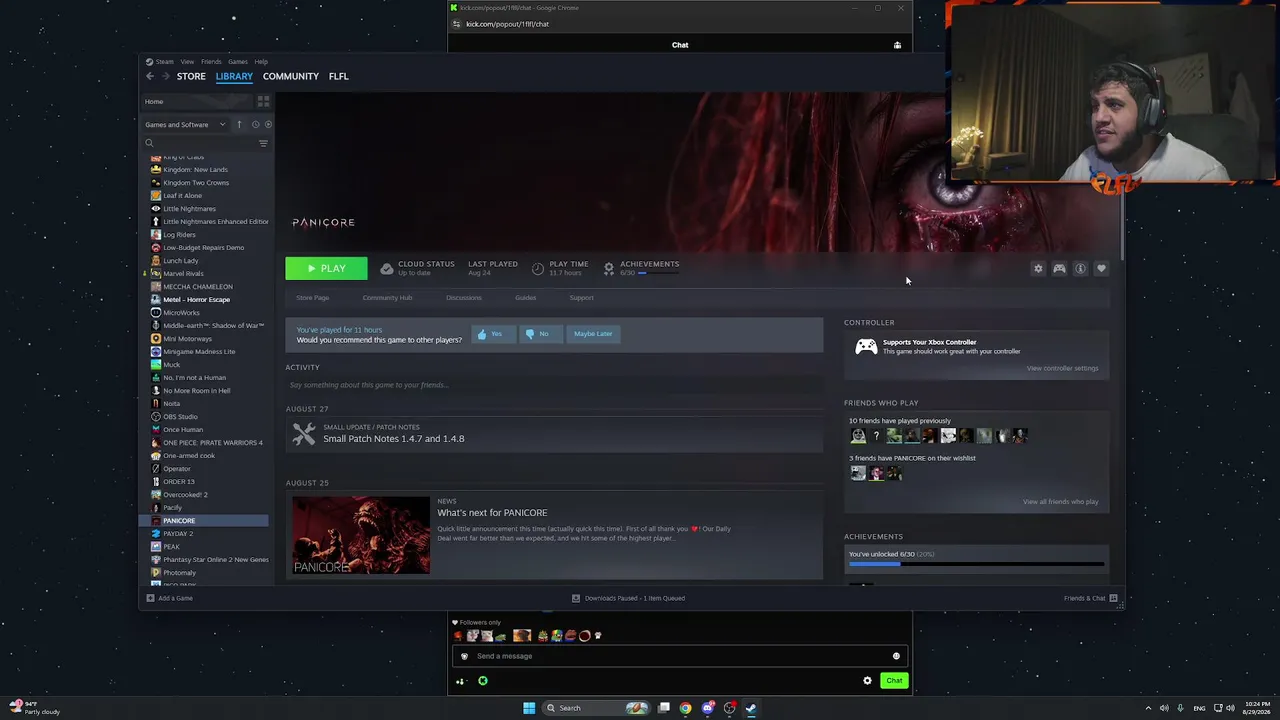
Task: Click the activity comment input field
Action: tap(554, 385)
